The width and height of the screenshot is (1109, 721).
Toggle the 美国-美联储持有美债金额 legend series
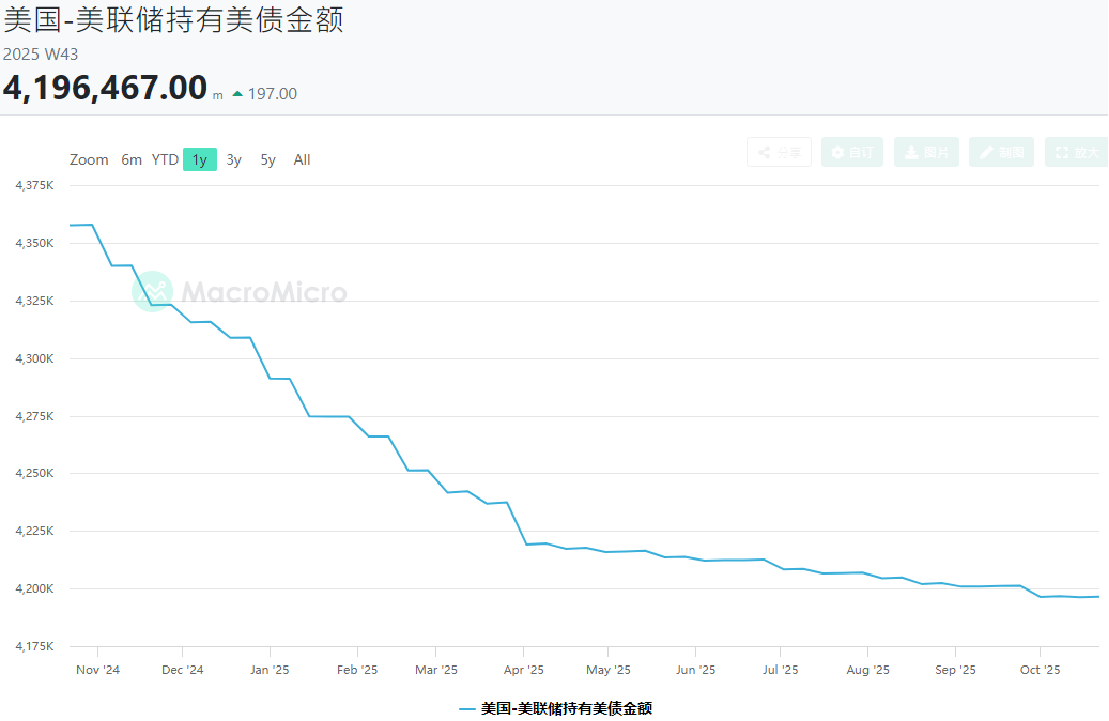click(x=566, y=708)
